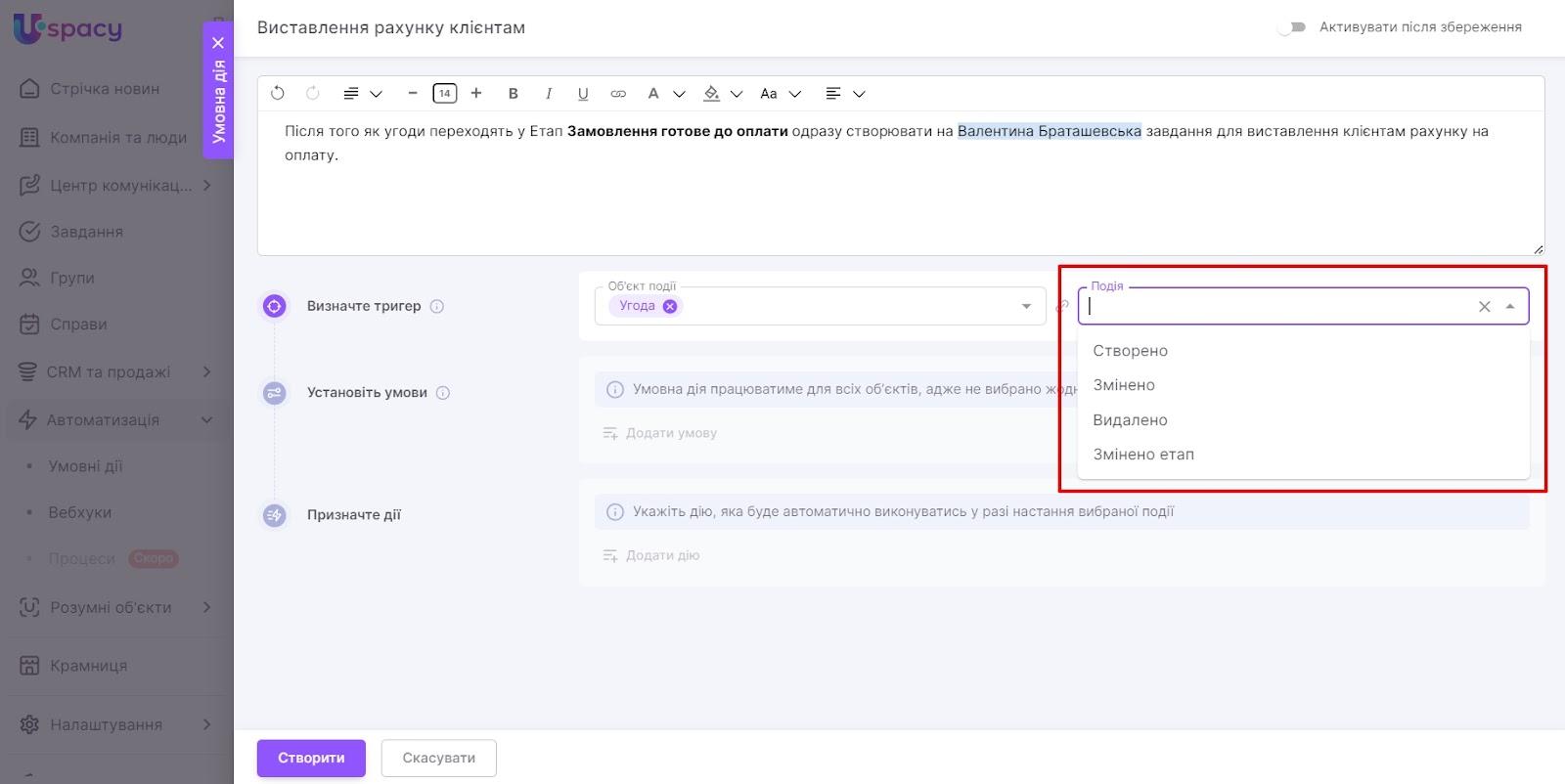Decrease font size with minus icon
Image resolution: width=1565 pixels, height=784 pixels.
[413, 93]
